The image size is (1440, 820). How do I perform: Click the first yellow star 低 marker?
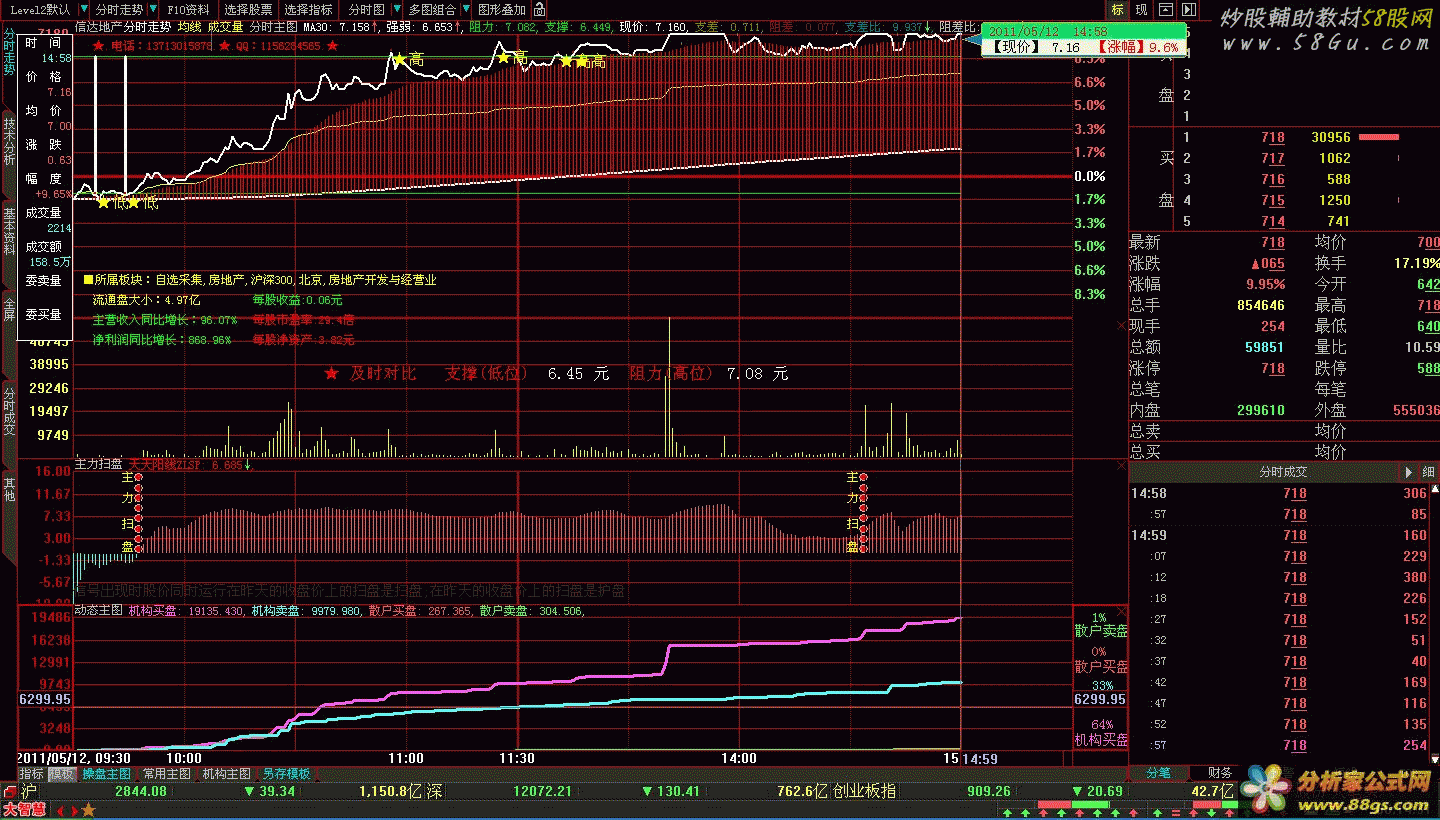coord(104,202)
